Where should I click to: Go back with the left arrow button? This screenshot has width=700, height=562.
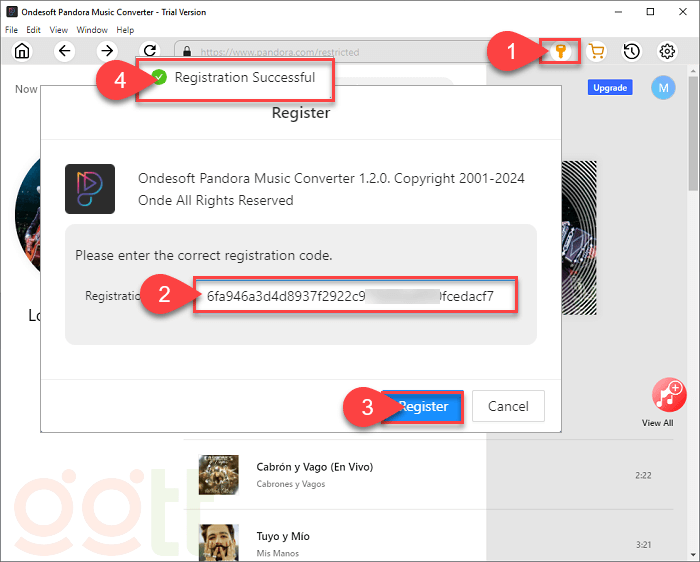(65, 51)
